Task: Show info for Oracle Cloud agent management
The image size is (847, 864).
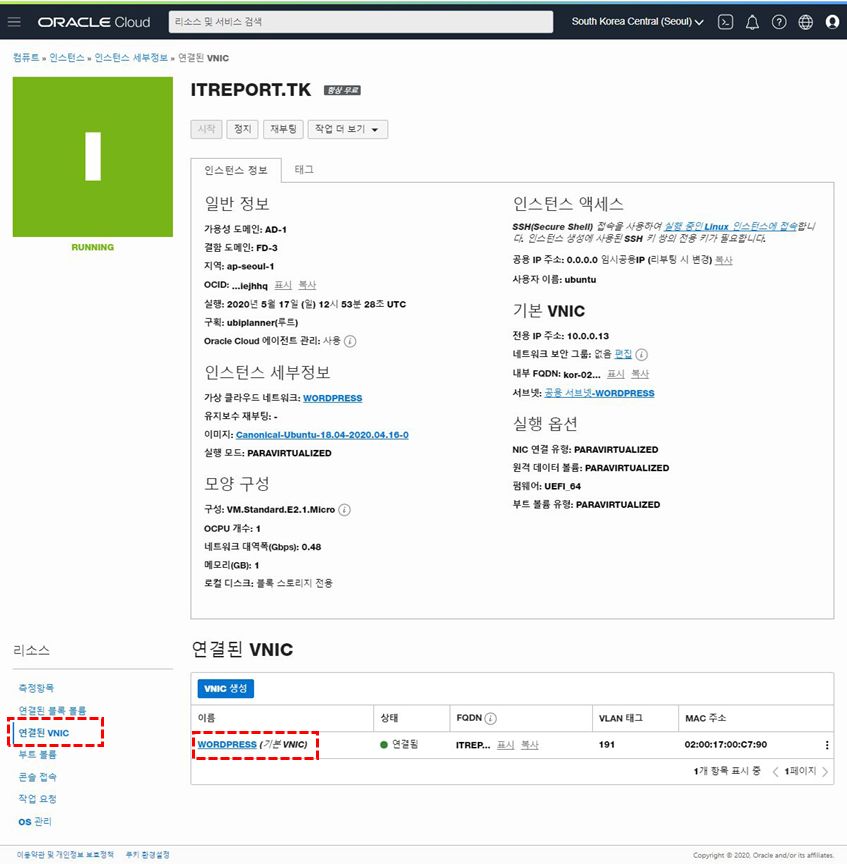Action: [x=350, y=341]
